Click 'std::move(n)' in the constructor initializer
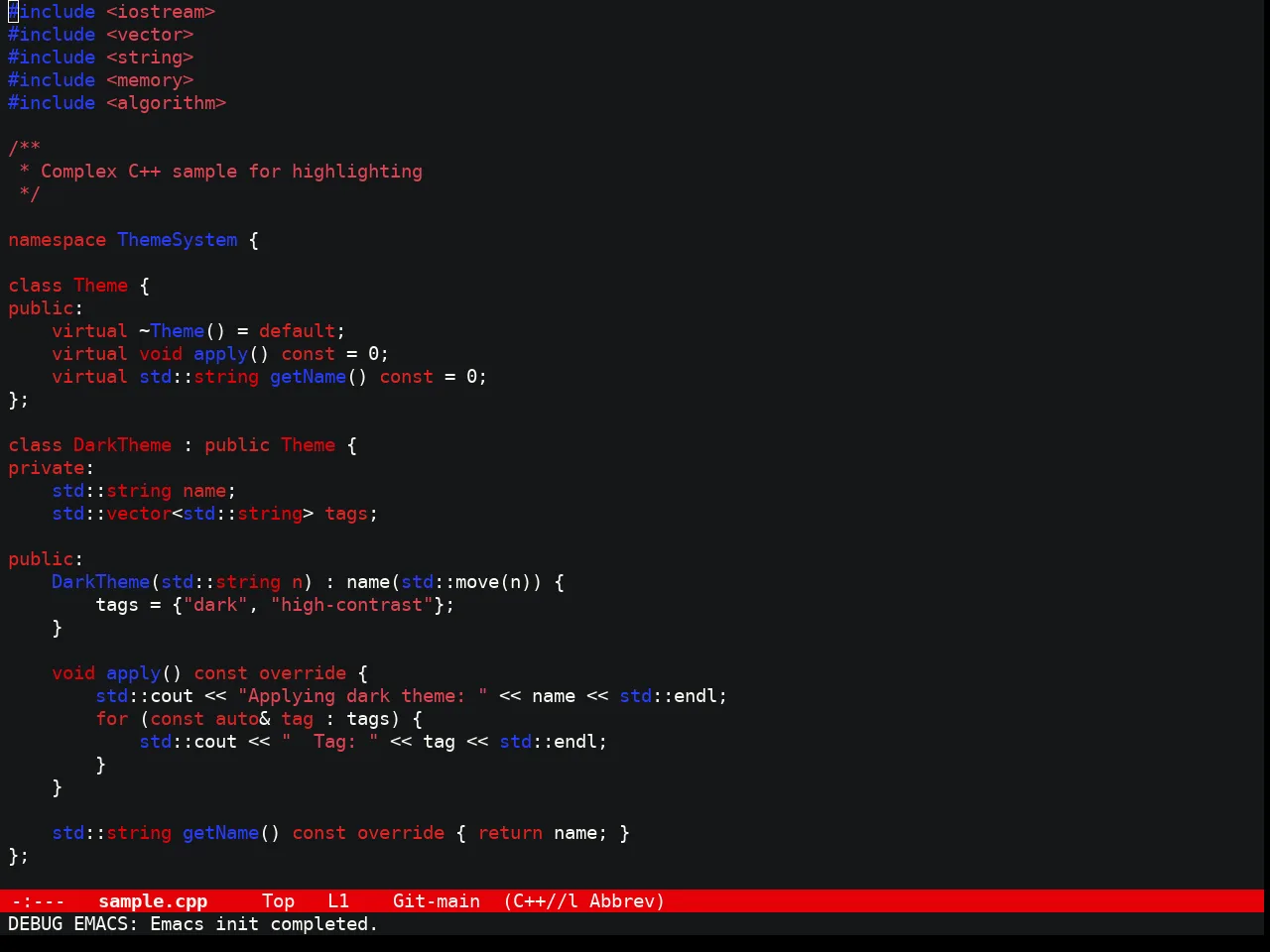Viewport: 1270px width, 952px height. click(x=466, y=582)
